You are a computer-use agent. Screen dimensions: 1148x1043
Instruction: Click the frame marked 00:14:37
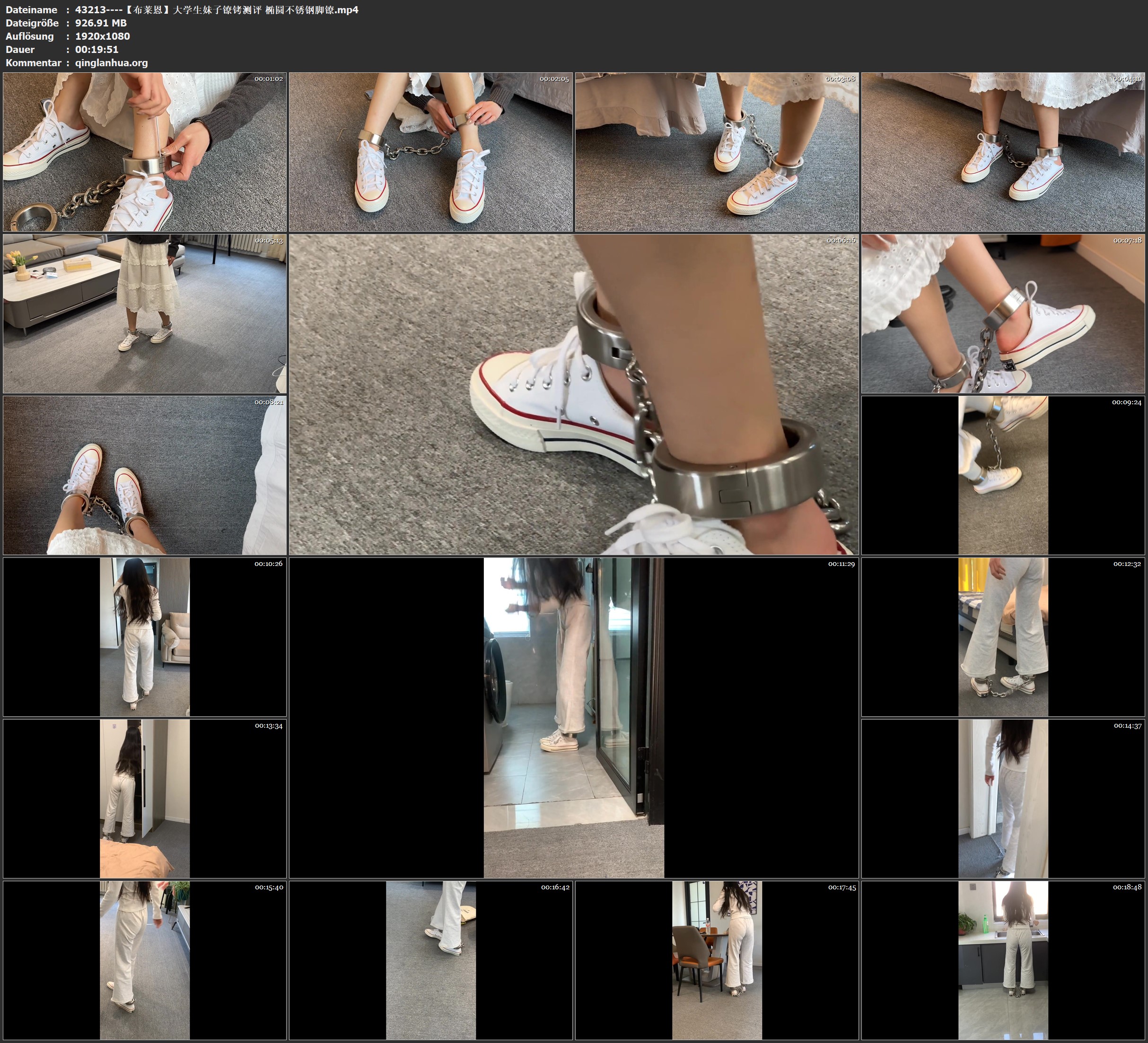(x=1003, y=798)
